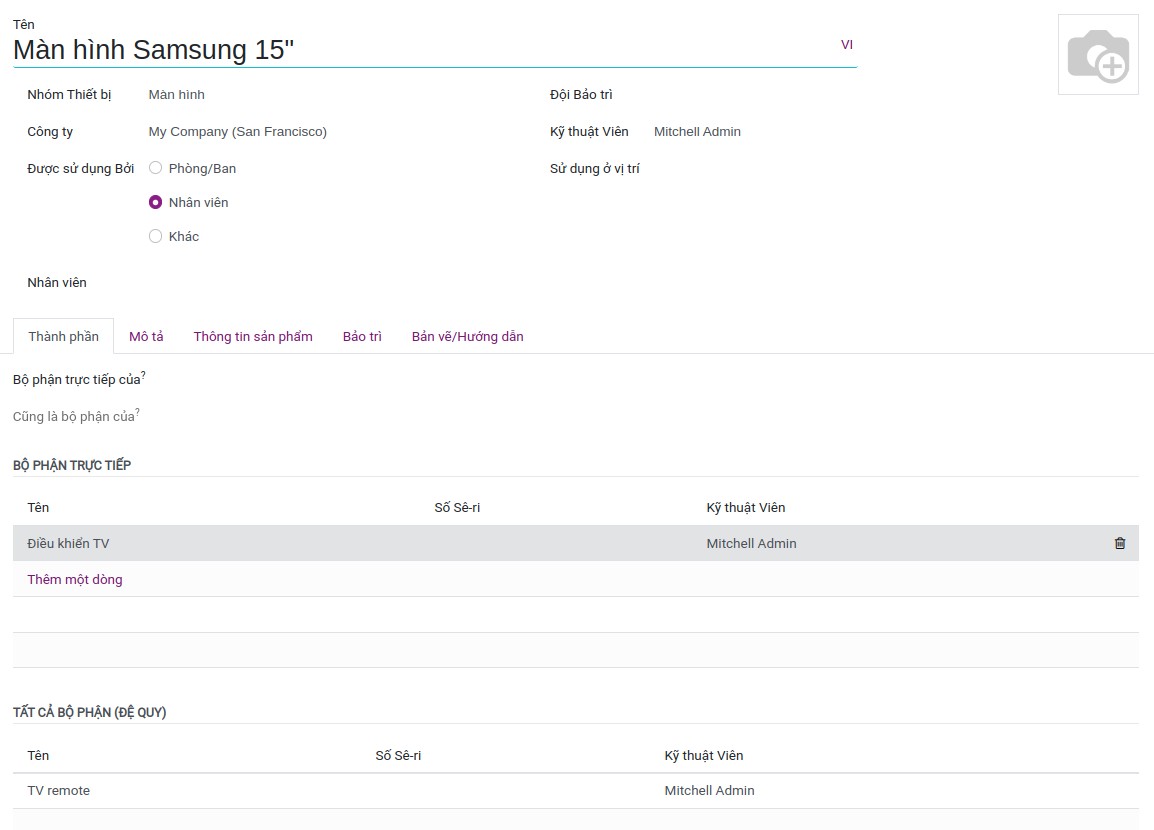
Task: Show help tooltip for Bộ phận trực tiếp của
Action: 143,375
